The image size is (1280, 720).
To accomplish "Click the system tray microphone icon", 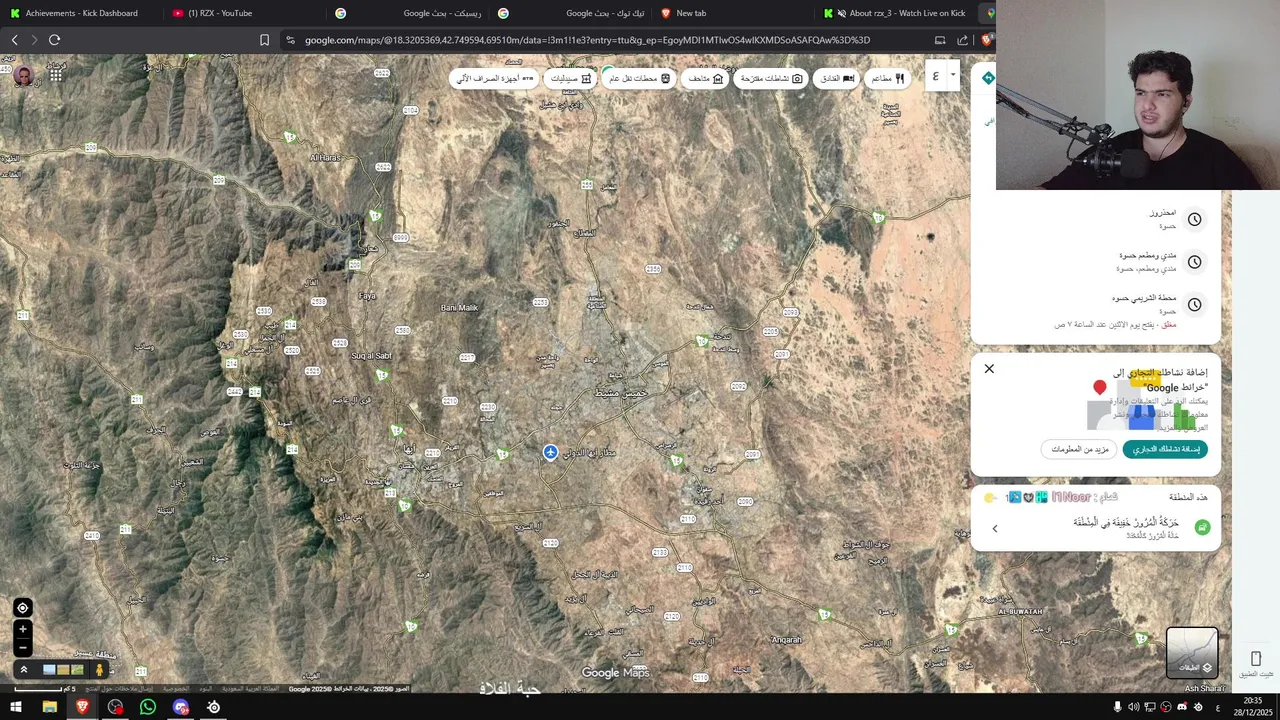I will click(1118, 707).
